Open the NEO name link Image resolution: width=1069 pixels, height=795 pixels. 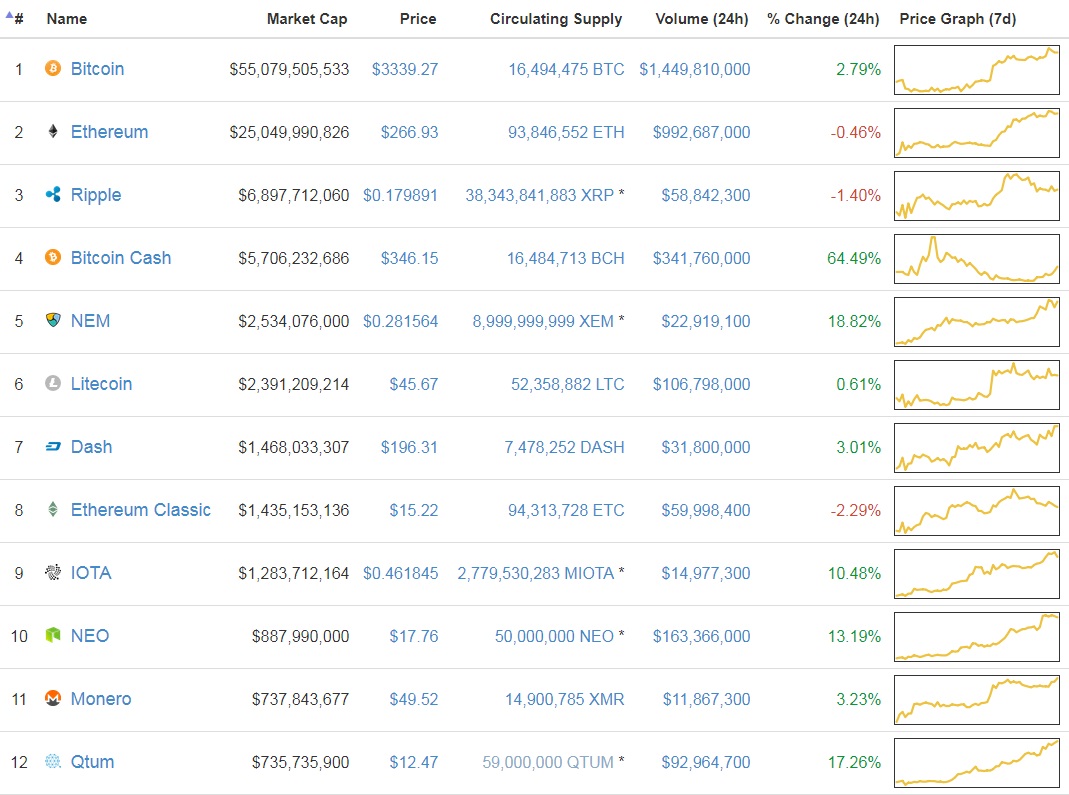click(x=90, y=635)
